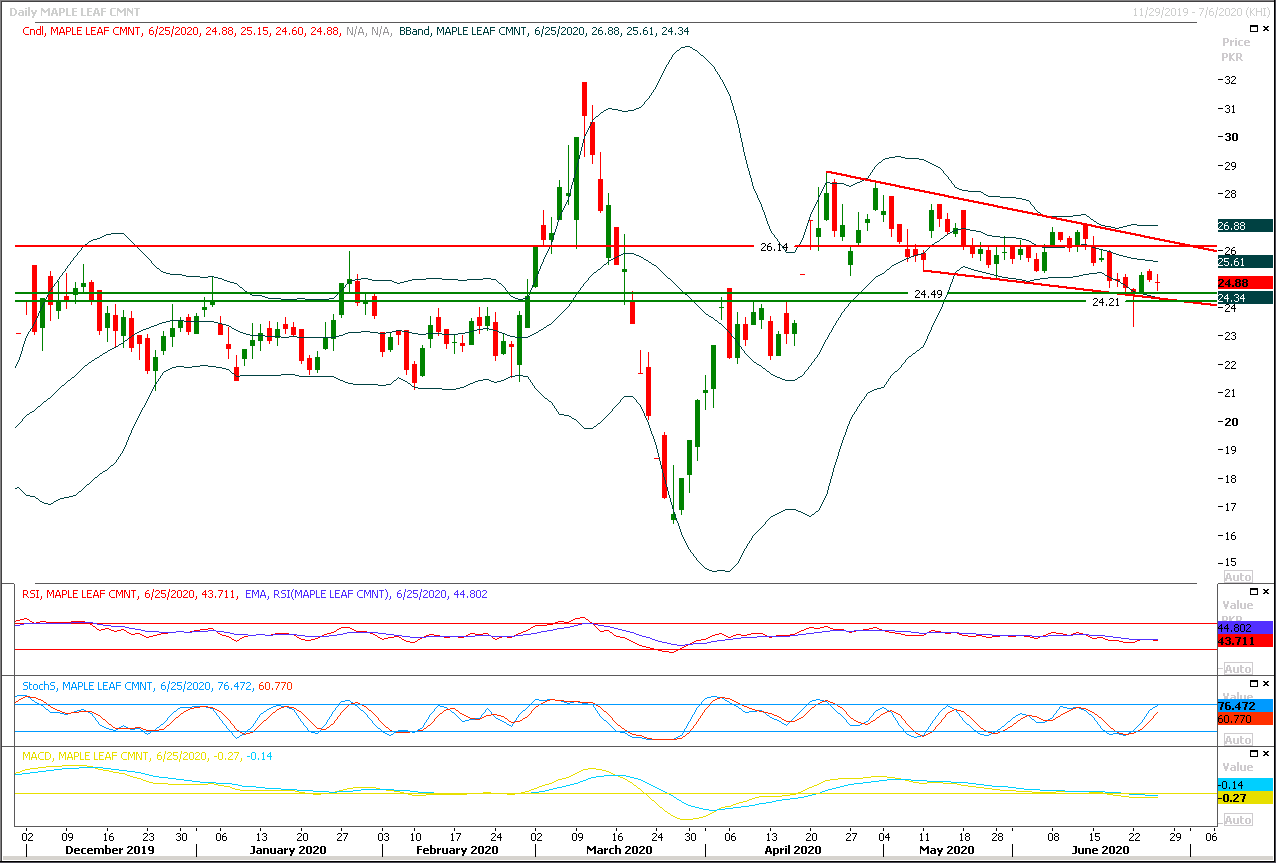This screenshot has width=1276, height=863.
Task: Select the BBand MAPLE LEAF CMNT legend
Action: (x=543, y=31)
